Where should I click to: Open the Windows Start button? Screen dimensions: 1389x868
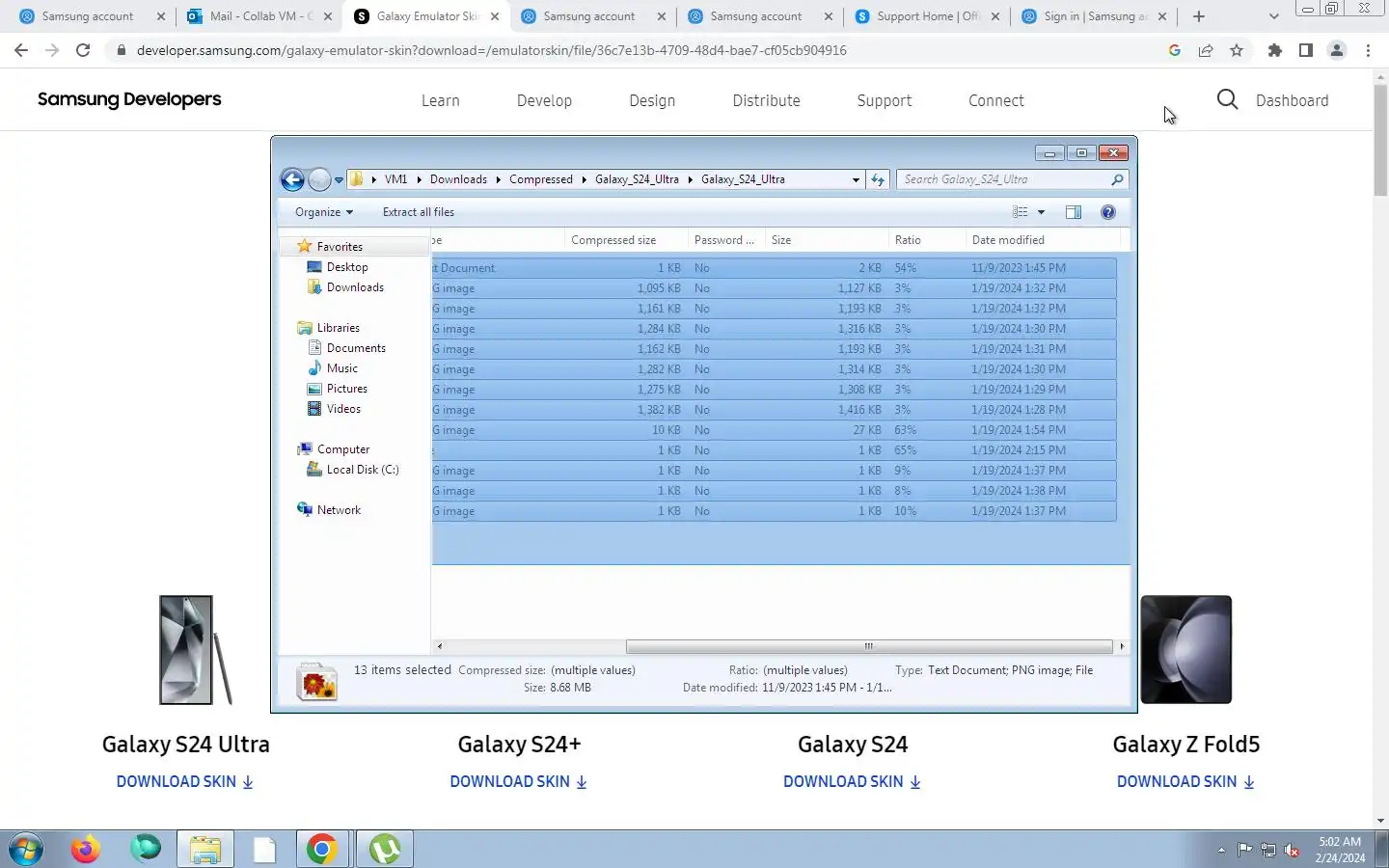point(26,850)
